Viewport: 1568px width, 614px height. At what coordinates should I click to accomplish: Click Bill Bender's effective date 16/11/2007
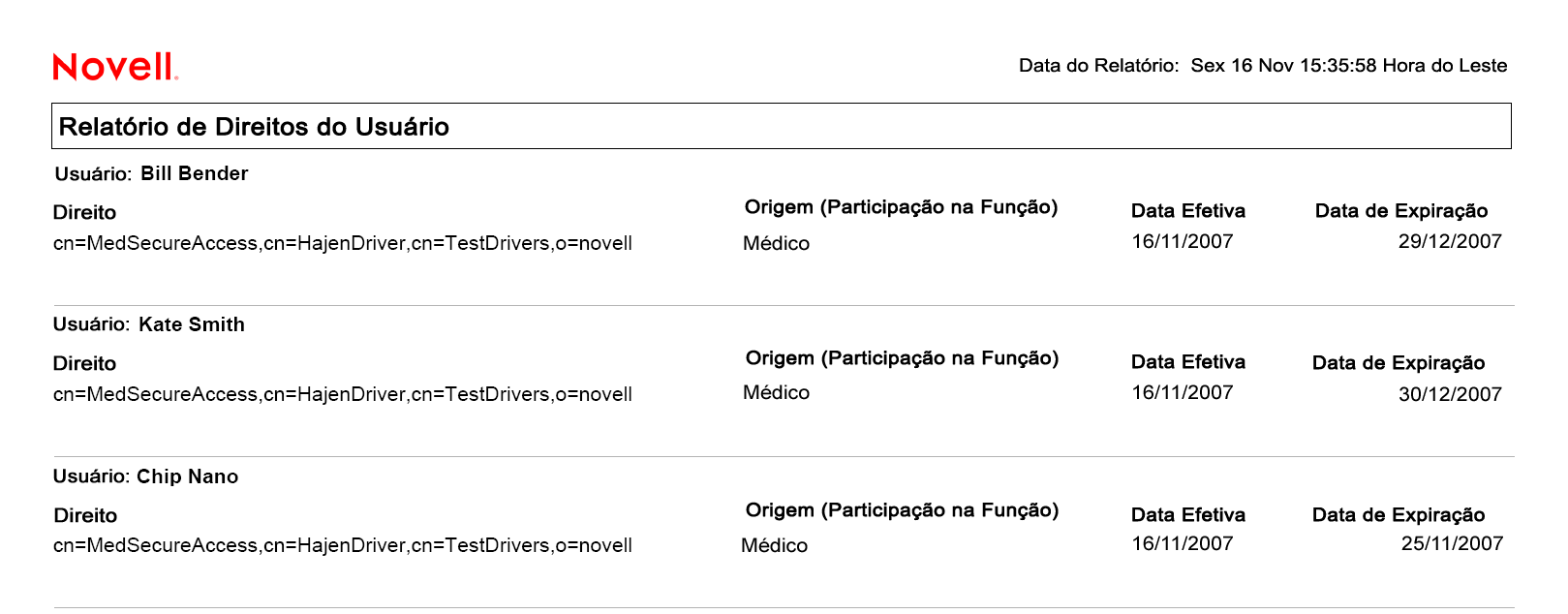(1182, 241)
